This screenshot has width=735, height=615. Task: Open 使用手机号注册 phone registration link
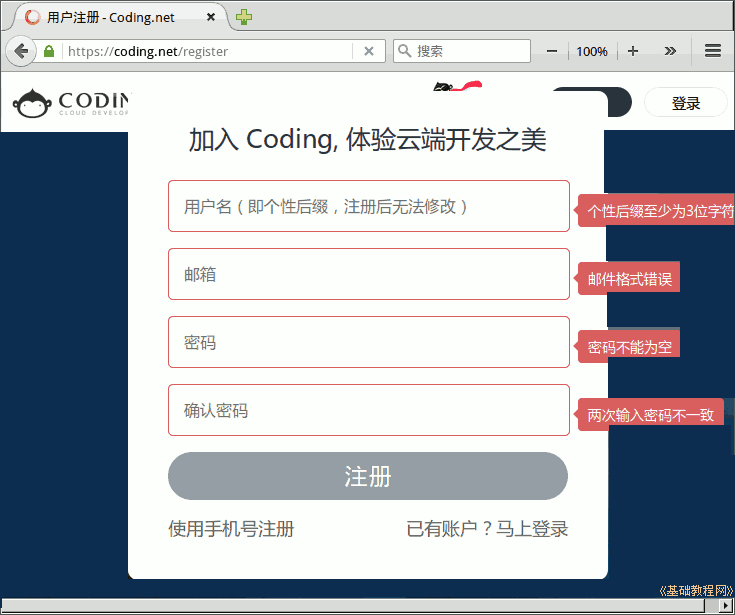point(231,529)
